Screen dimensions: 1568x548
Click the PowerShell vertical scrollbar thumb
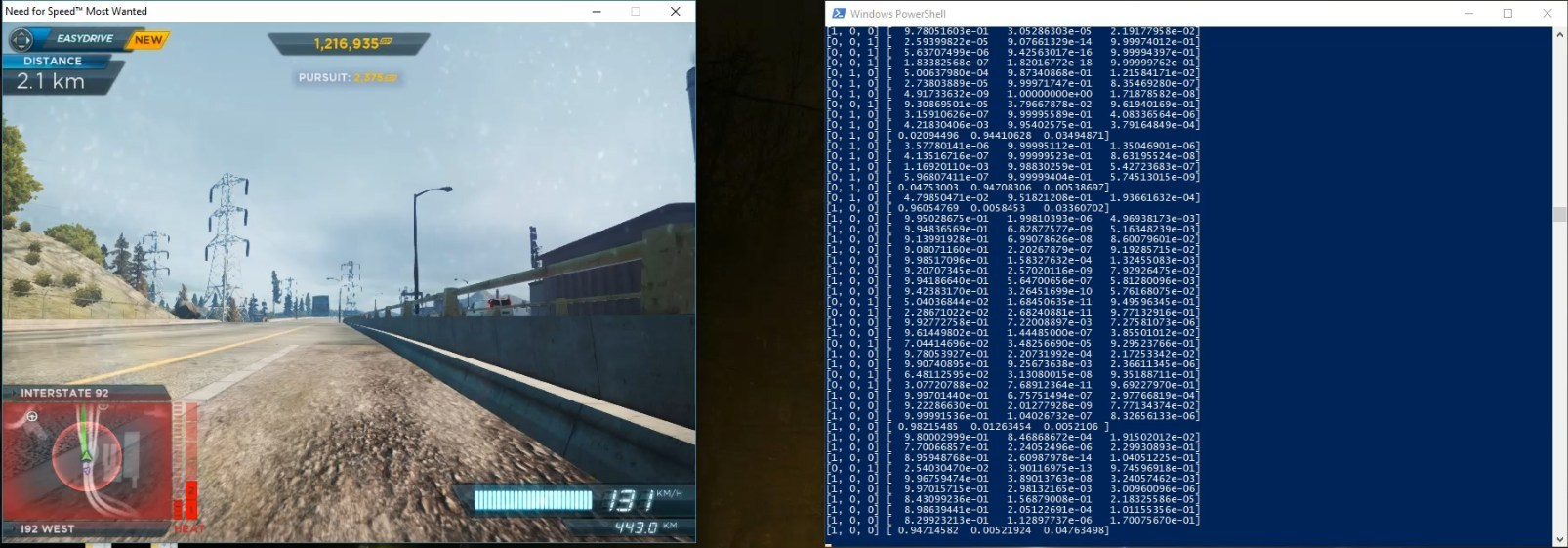click(x=1560, y=214)
